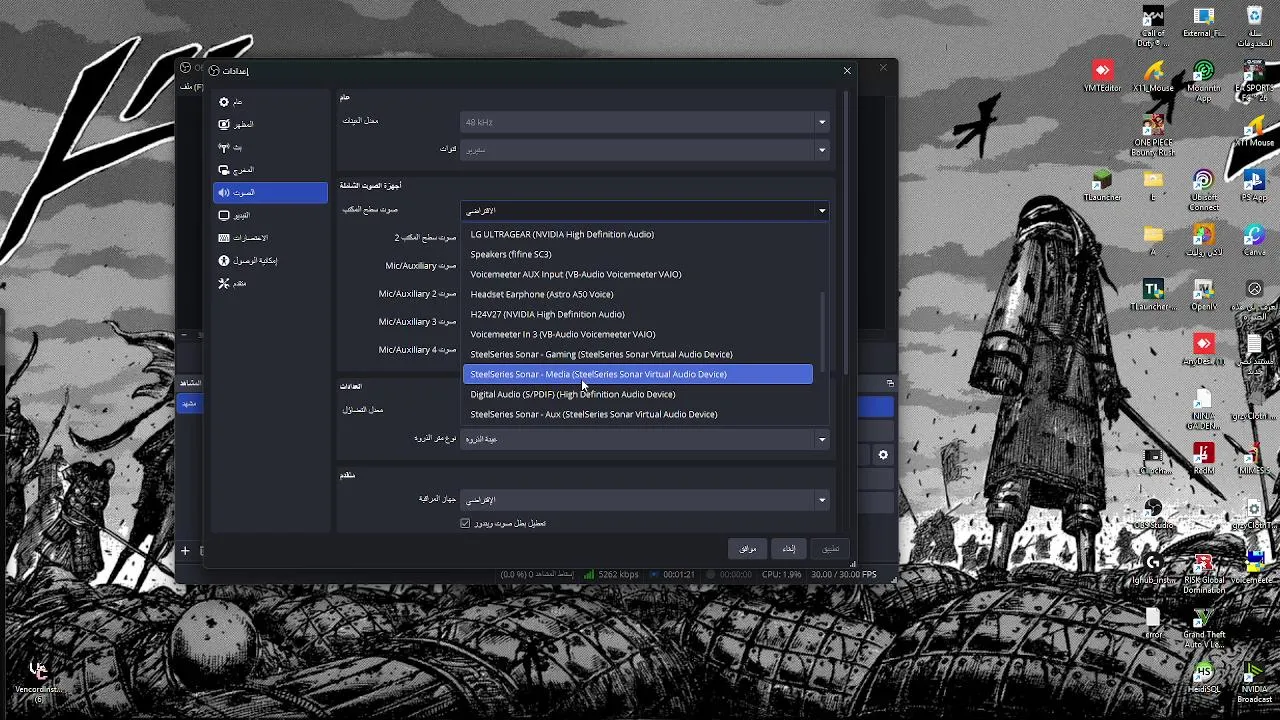
Task: Open ONE PIECE Bounty Rush shortcut
Action: point(1153,136)
